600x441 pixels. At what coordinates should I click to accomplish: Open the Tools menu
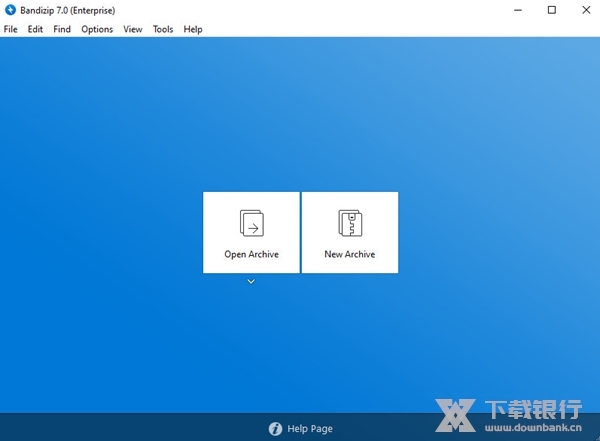tap(163, 29)
